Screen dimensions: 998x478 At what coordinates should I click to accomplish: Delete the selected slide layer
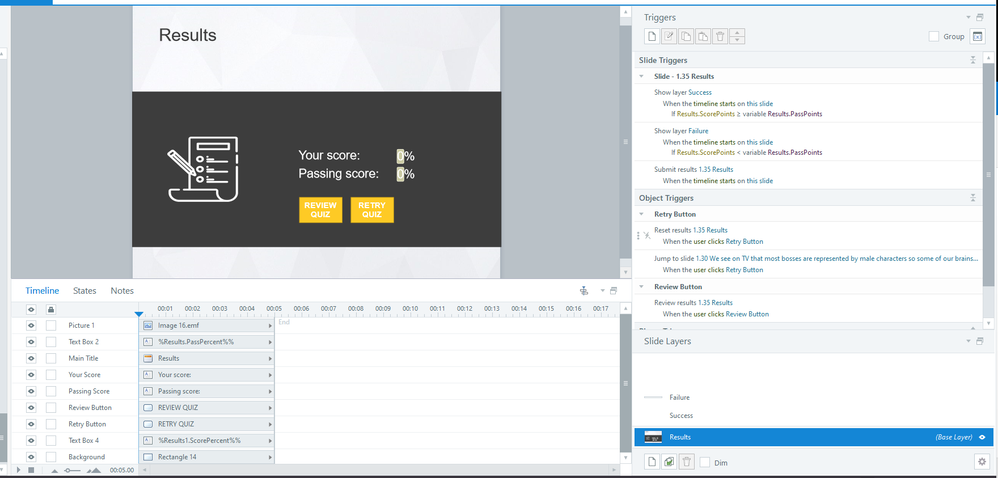(686, 461)
